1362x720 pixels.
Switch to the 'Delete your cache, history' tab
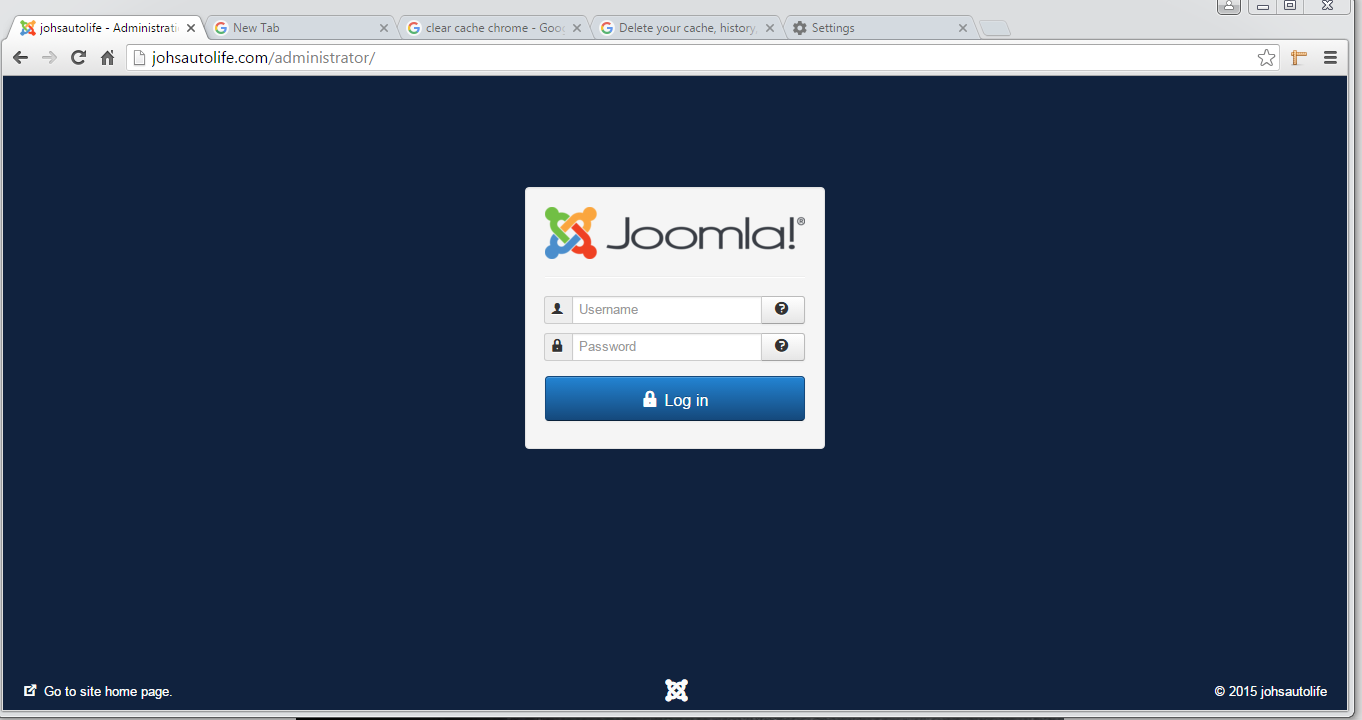678,28
